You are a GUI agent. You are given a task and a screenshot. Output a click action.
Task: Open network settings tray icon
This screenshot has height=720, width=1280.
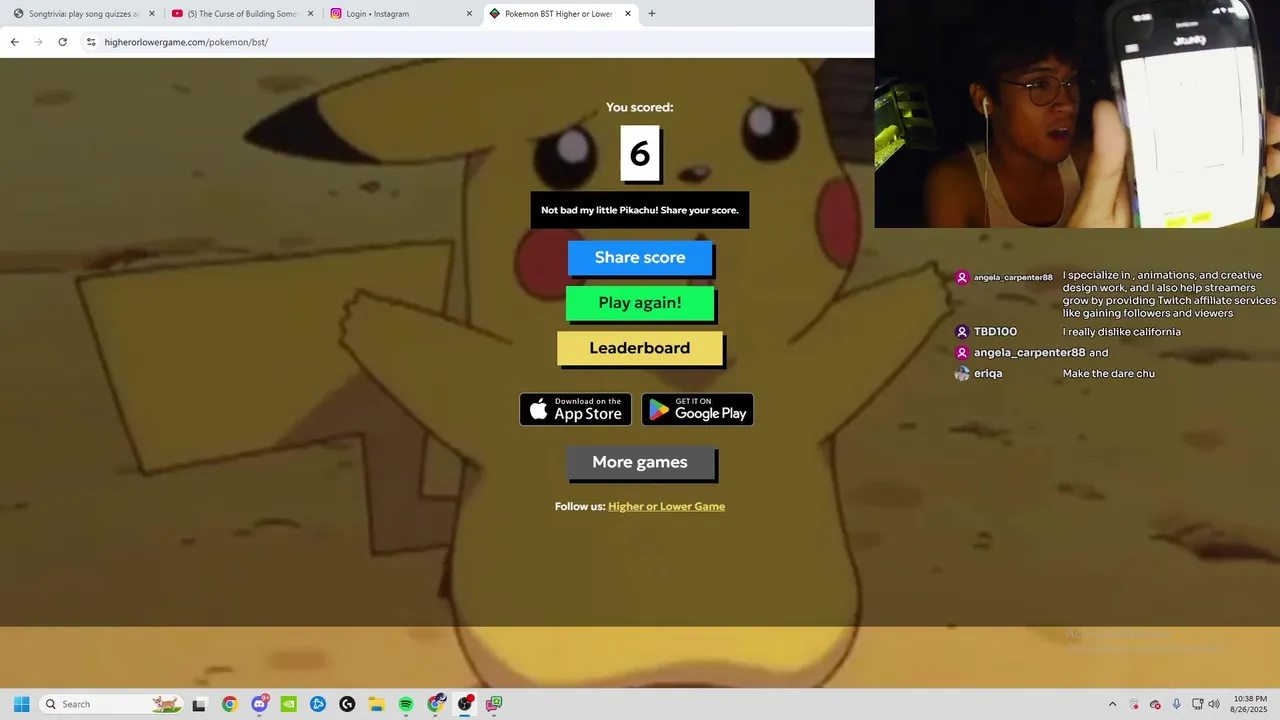[1197, 704]
